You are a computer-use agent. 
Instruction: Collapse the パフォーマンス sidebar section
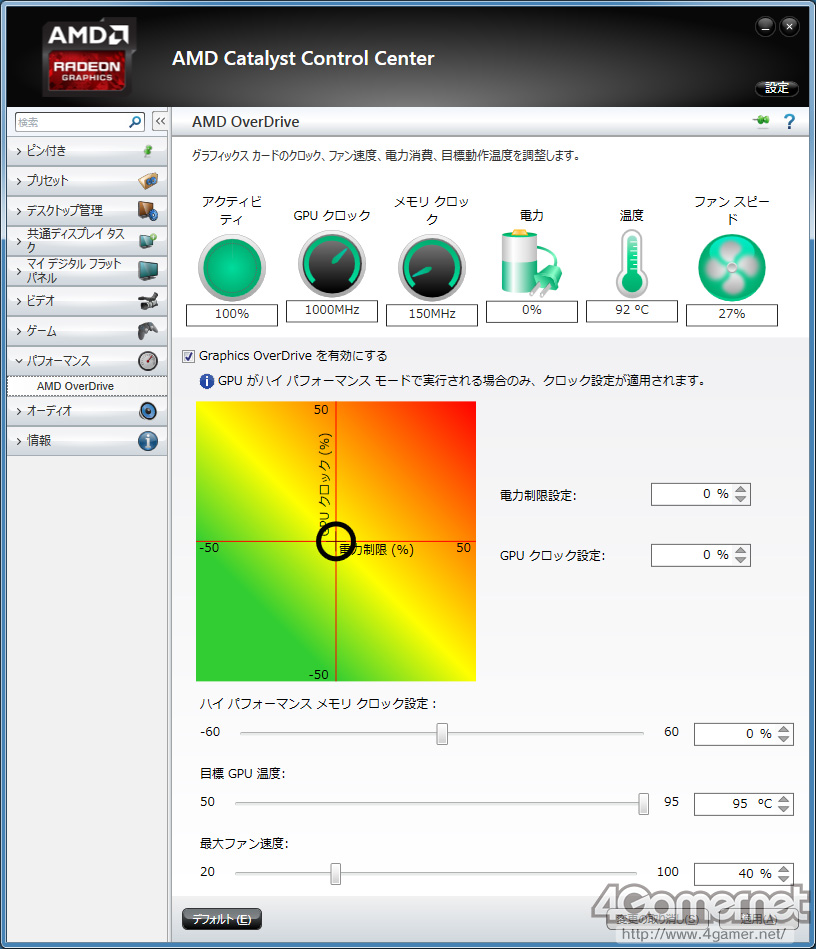87,361
